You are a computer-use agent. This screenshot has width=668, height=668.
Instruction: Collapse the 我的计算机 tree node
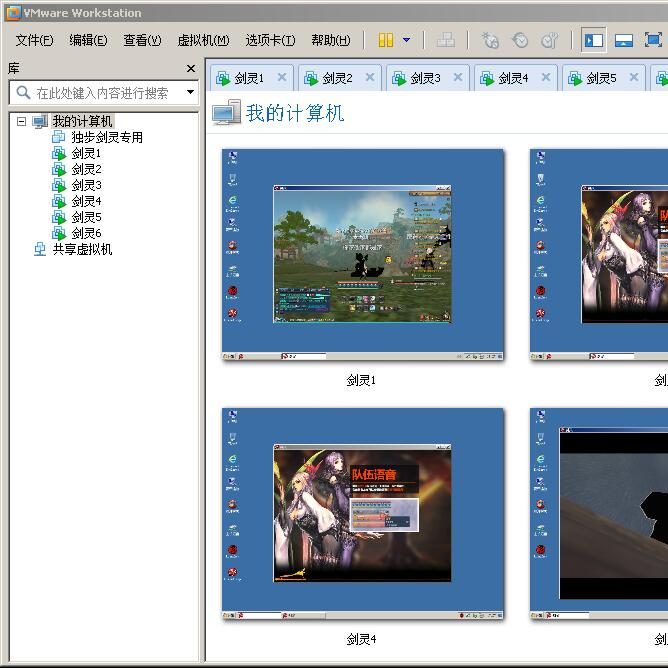(21, 121)
